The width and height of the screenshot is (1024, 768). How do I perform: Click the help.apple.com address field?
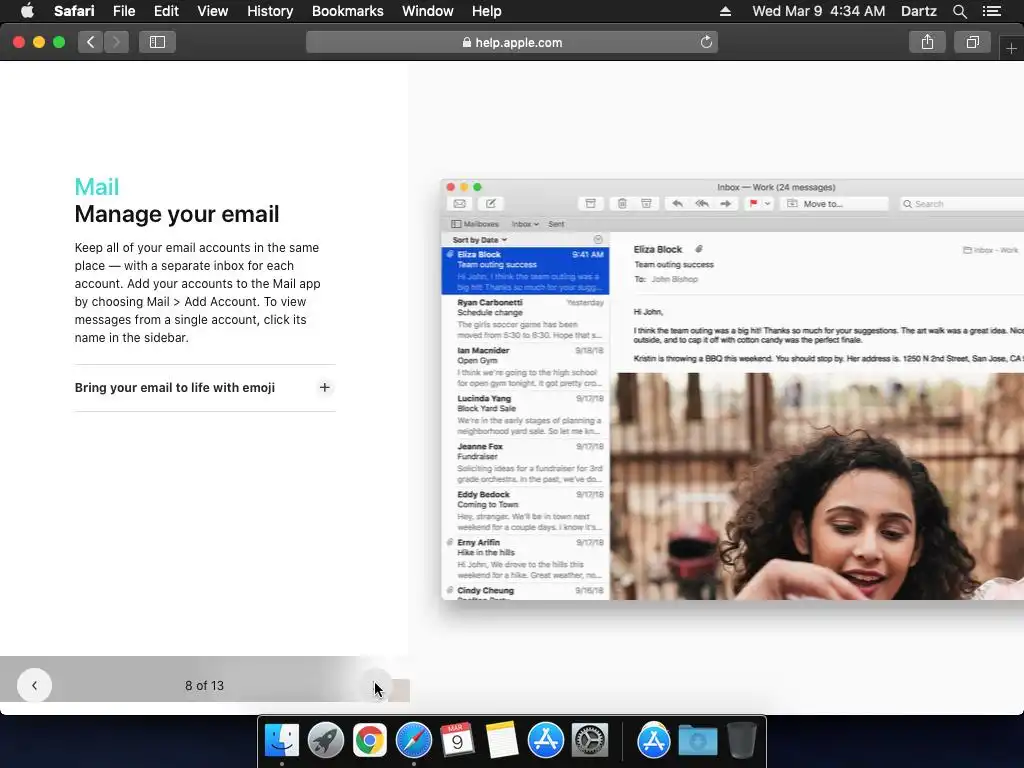pos(512,42)
